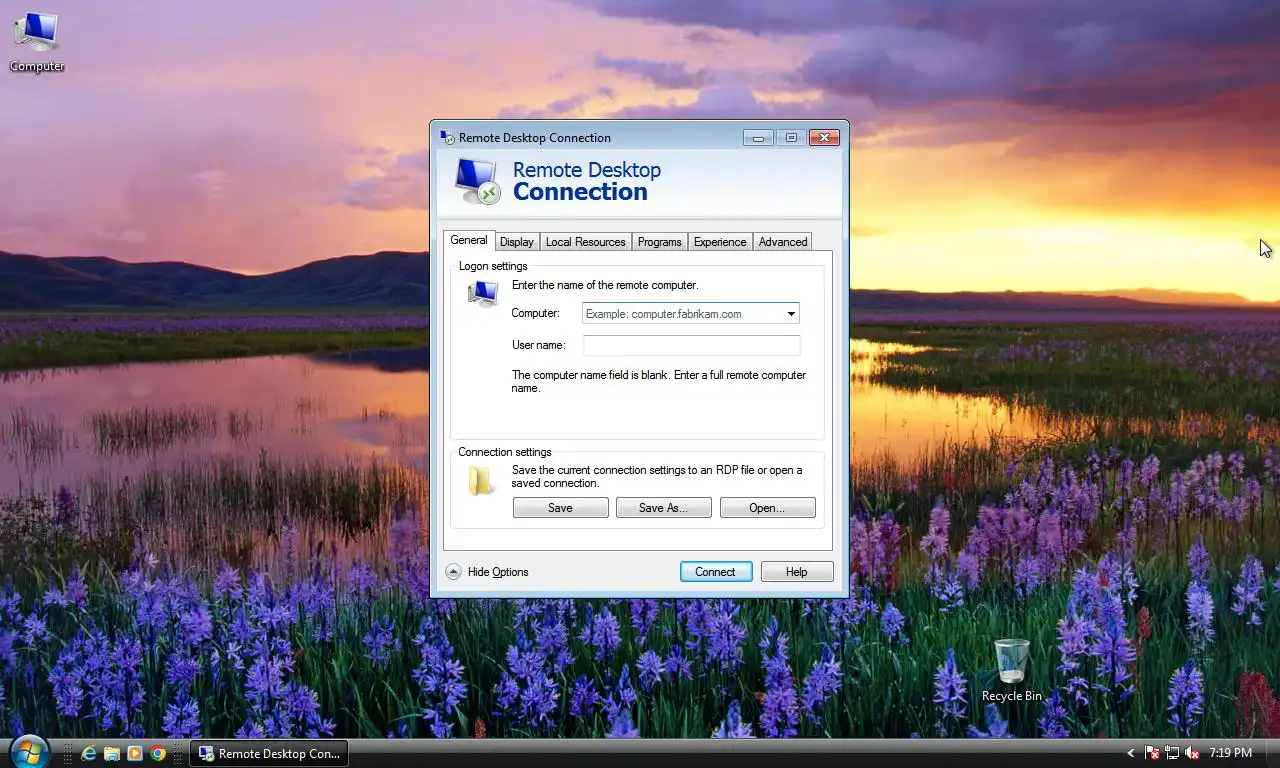
Task: Open the Windows Start orb
Action: tap(28, 752)
